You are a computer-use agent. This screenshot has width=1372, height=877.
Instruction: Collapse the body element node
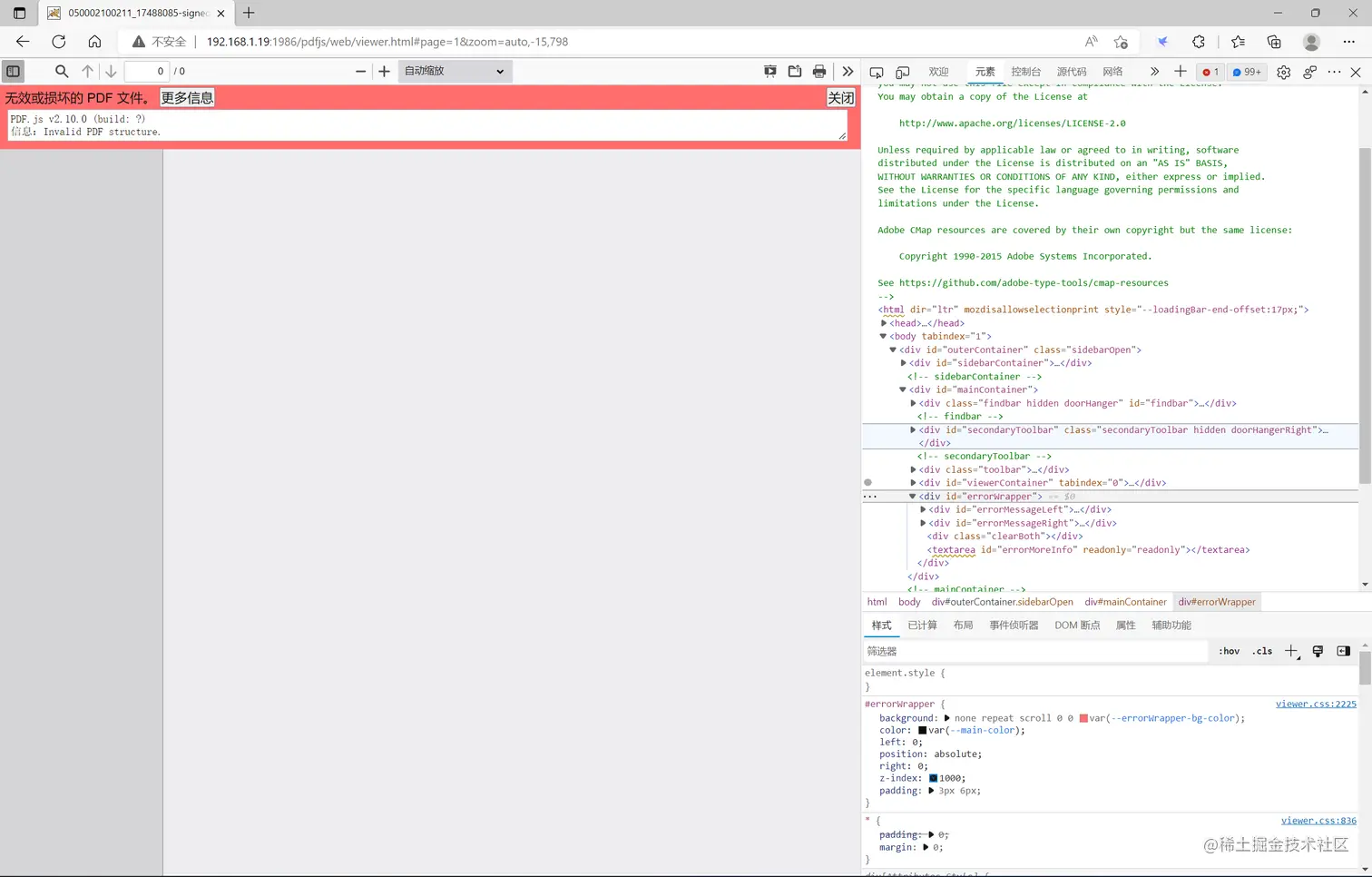click(883, 336)
